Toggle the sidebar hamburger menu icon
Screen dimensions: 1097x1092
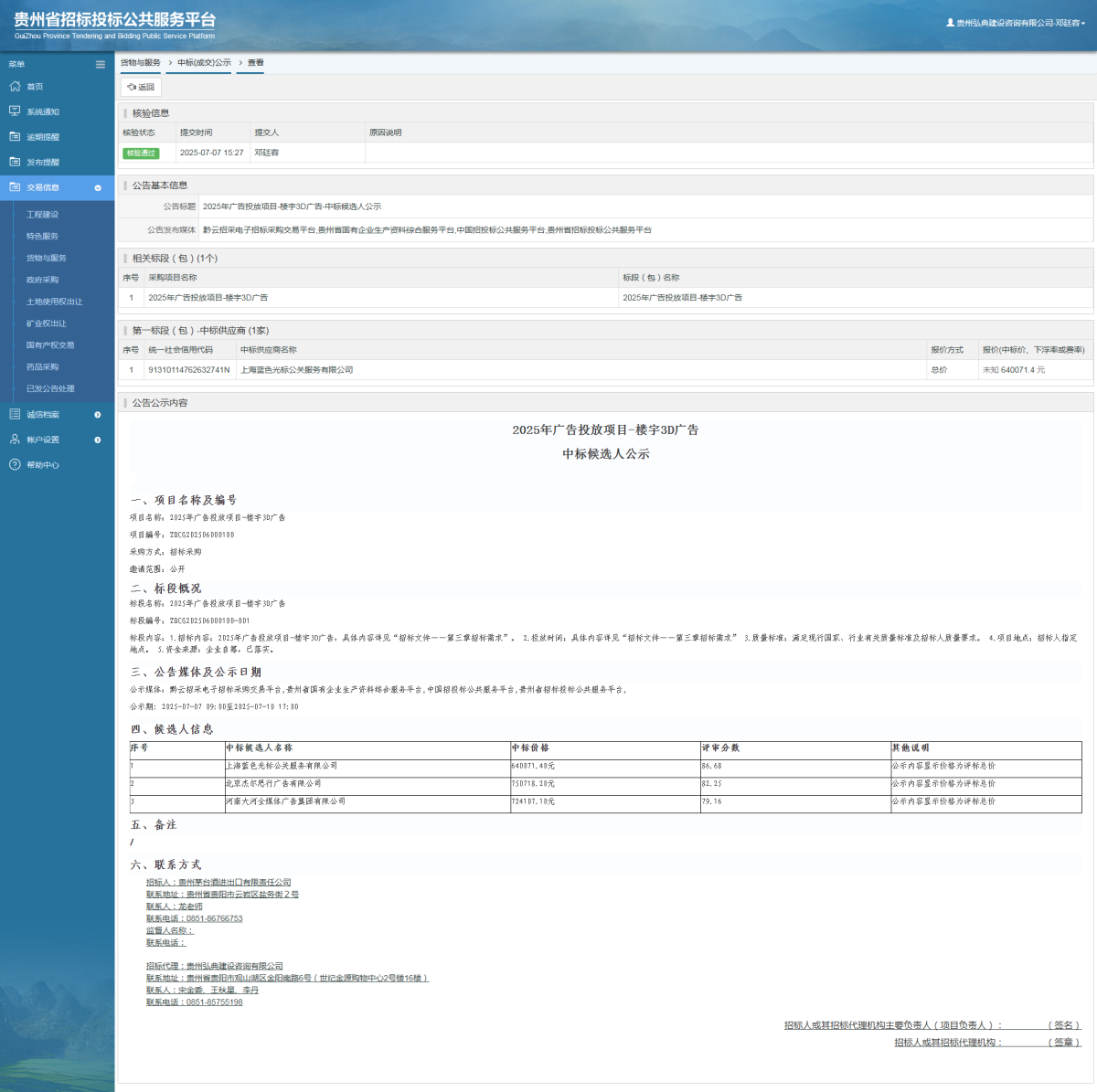[x=101, y=64]
